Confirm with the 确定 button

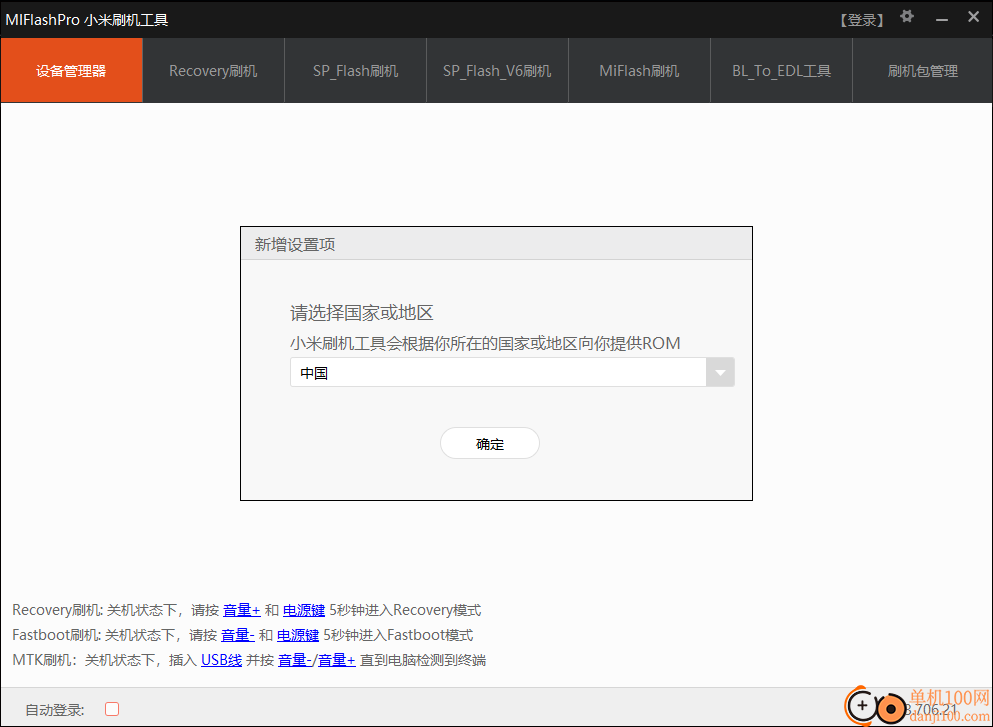[x=490, y=443]
